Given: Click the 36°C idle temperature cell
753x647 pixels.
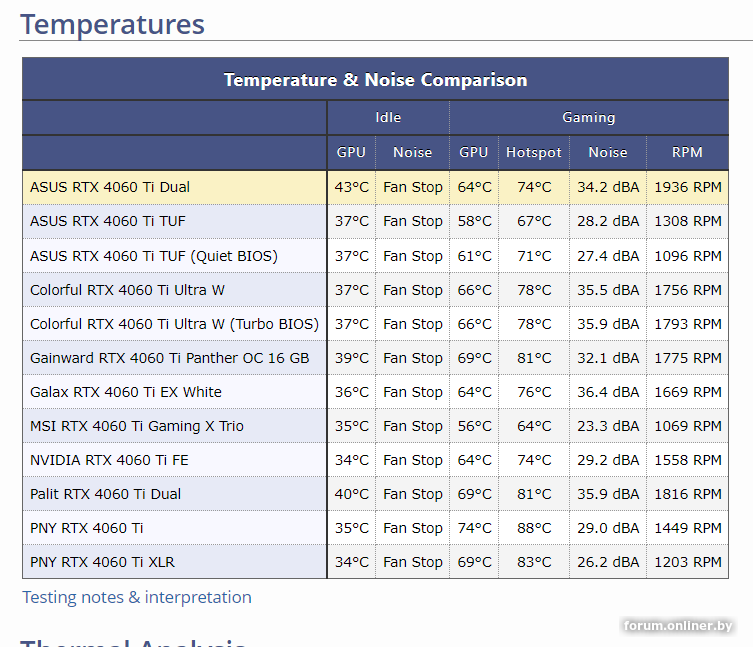Looking at the screenshot, I should click(x=352, y=392).
